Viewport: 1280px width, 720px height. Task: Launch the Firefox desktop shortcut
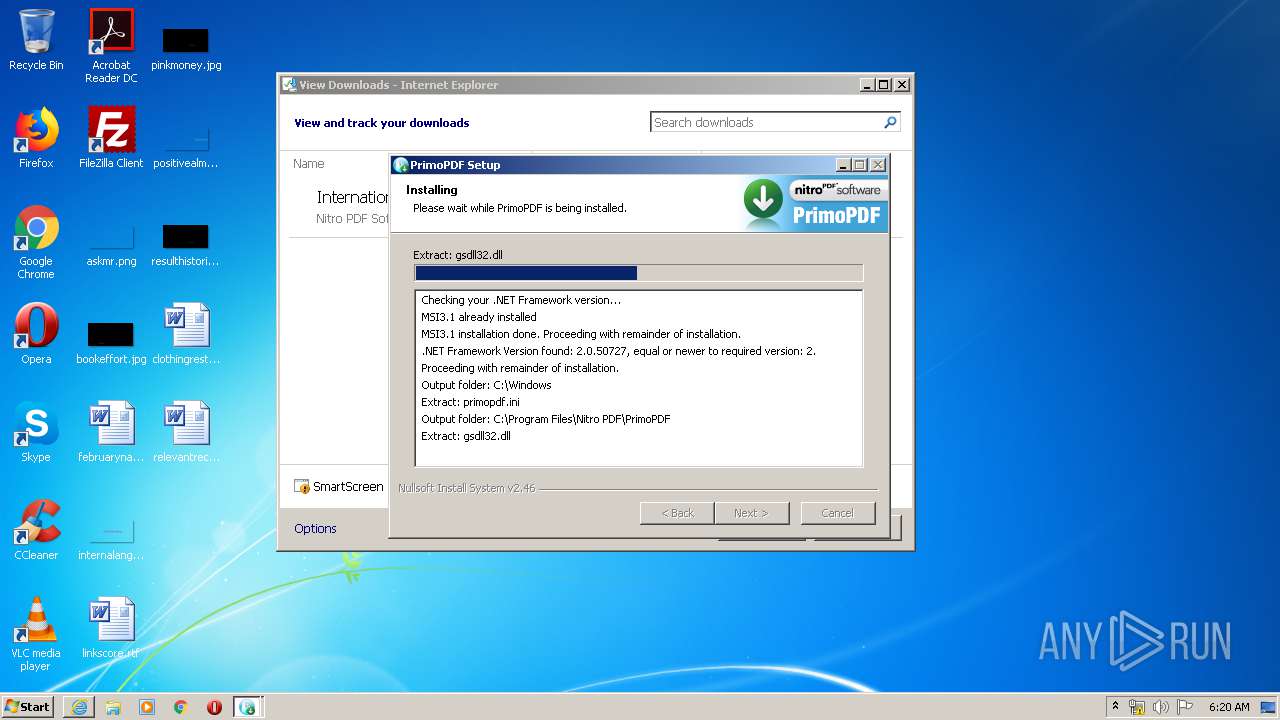(36, 138)
